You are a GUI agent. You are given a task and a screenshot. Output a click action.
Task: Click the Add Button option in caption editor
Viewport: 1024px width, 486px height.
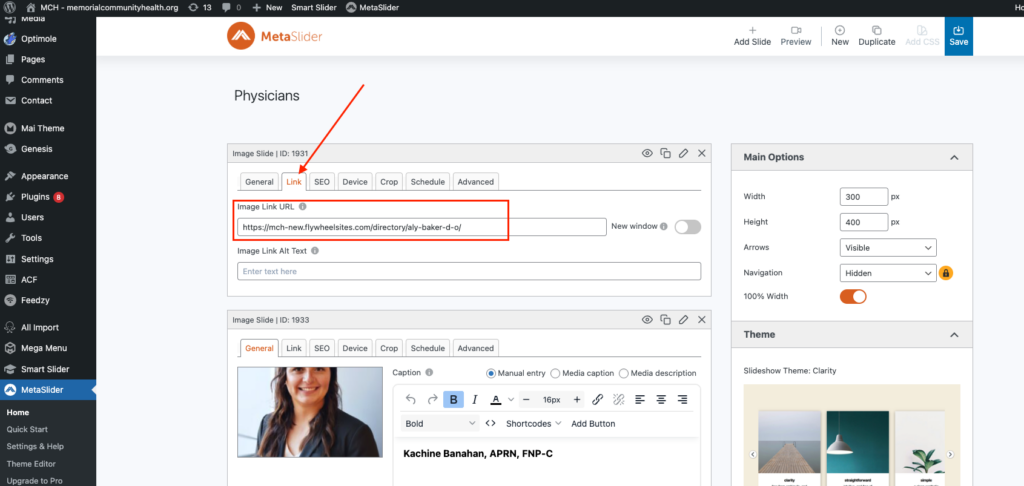tap(593, 423)
